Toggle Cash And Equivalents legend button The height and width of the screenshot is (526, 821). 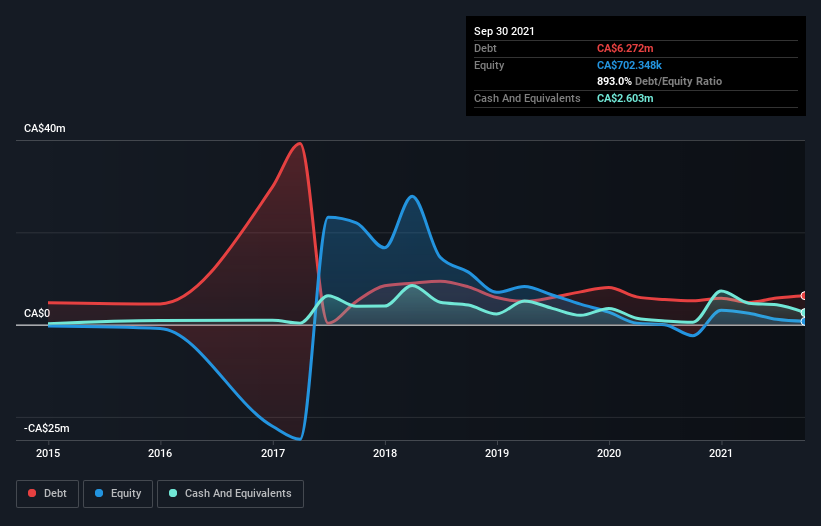click(x=230, y=494)
